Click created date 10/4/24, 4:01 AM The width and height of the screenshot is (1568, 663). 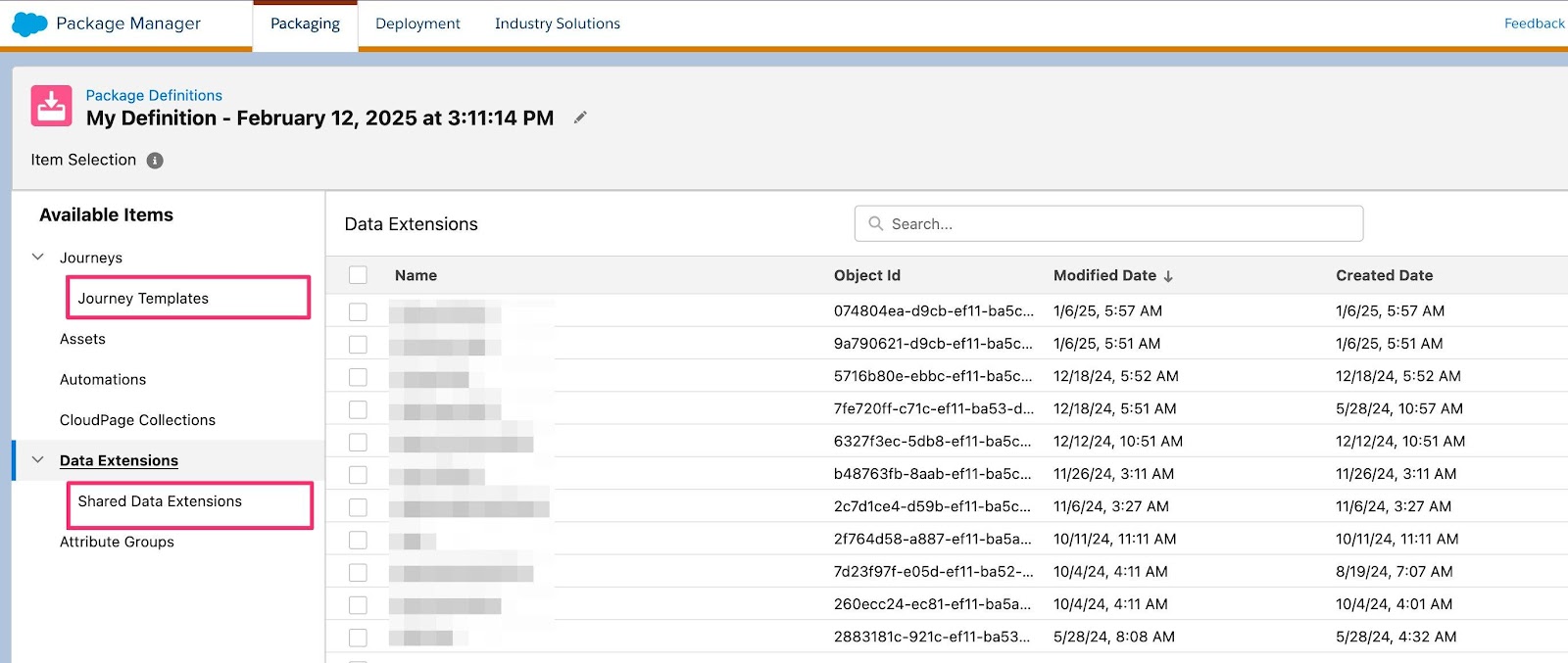coord(1395,605)
